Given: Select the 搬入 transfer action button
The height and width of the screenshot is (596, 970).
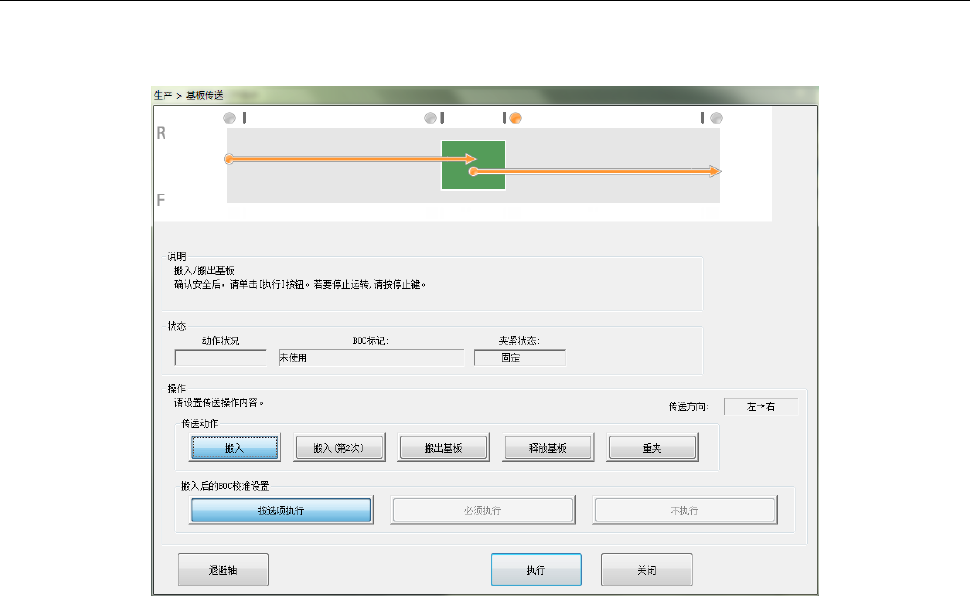Looking at the screenshot, I should coord(234,448).
